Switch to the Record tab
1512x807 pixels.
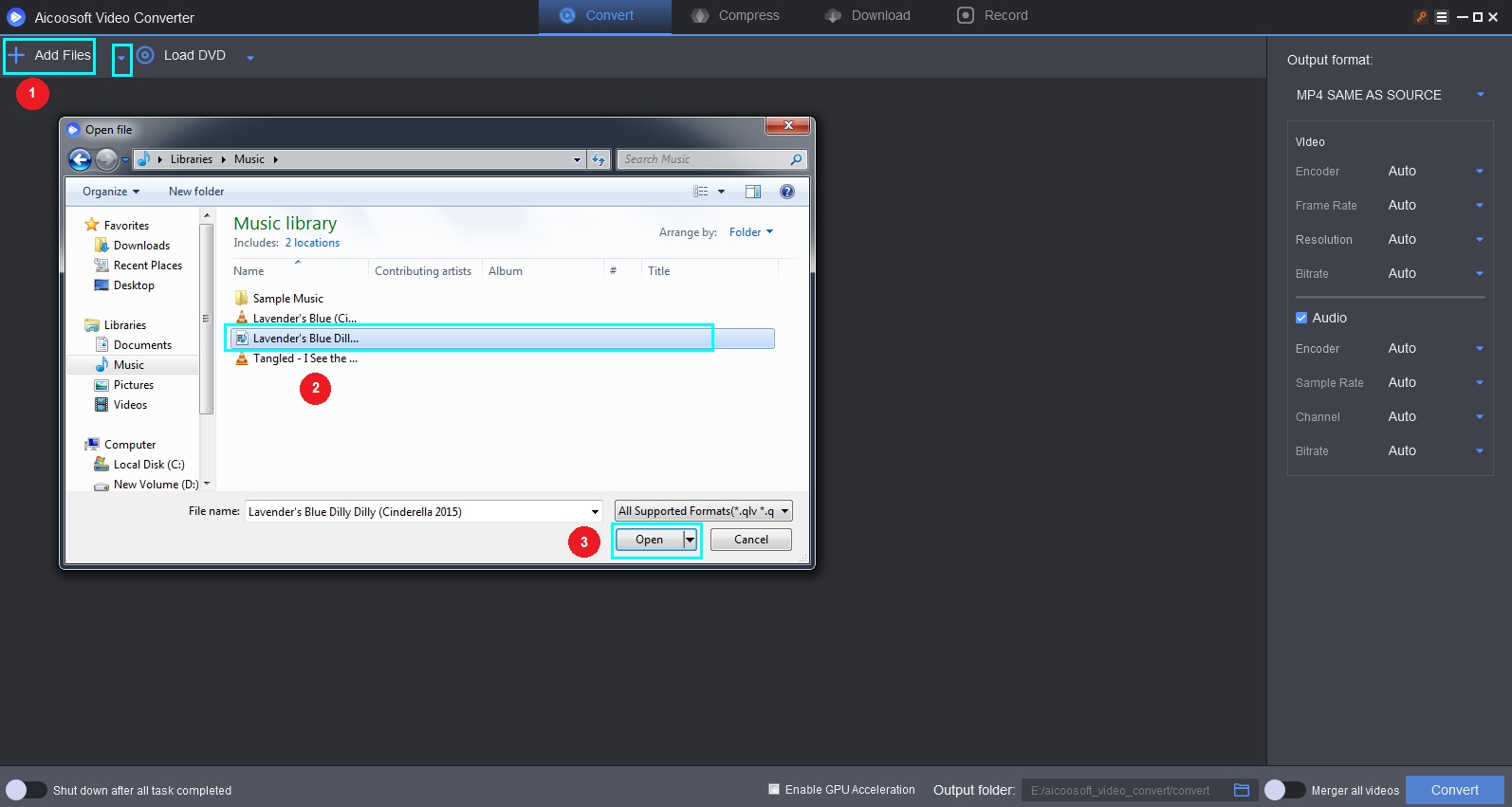(x=992, y=16)
